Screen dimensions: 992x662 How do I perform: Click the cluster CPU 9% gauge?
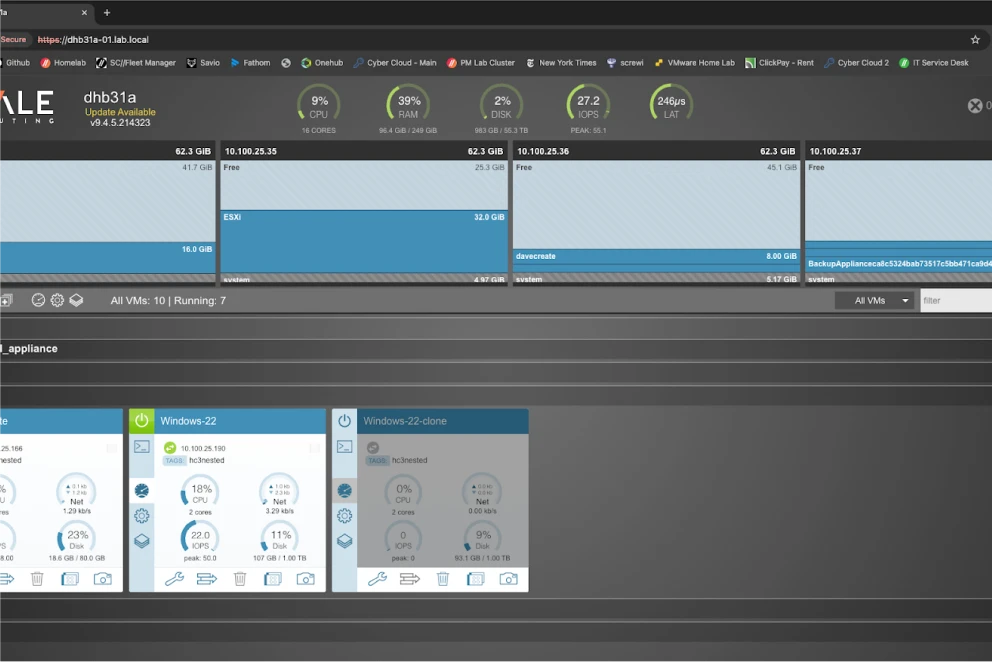point(319,104)
